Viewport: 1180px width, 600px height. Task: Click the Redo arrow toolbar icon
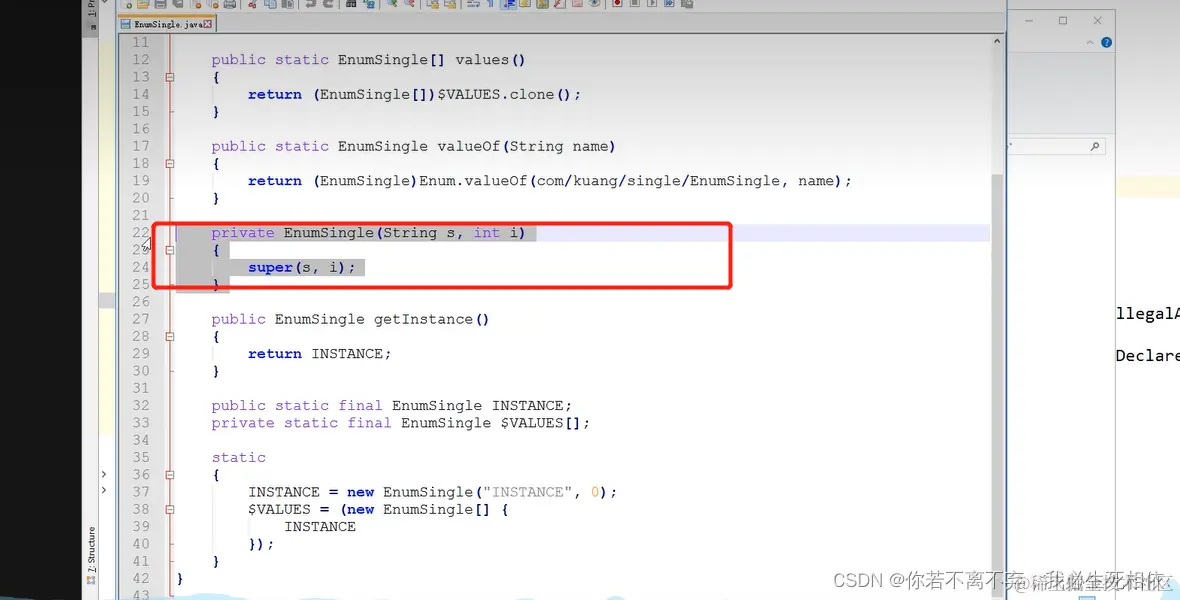point(328,4)
